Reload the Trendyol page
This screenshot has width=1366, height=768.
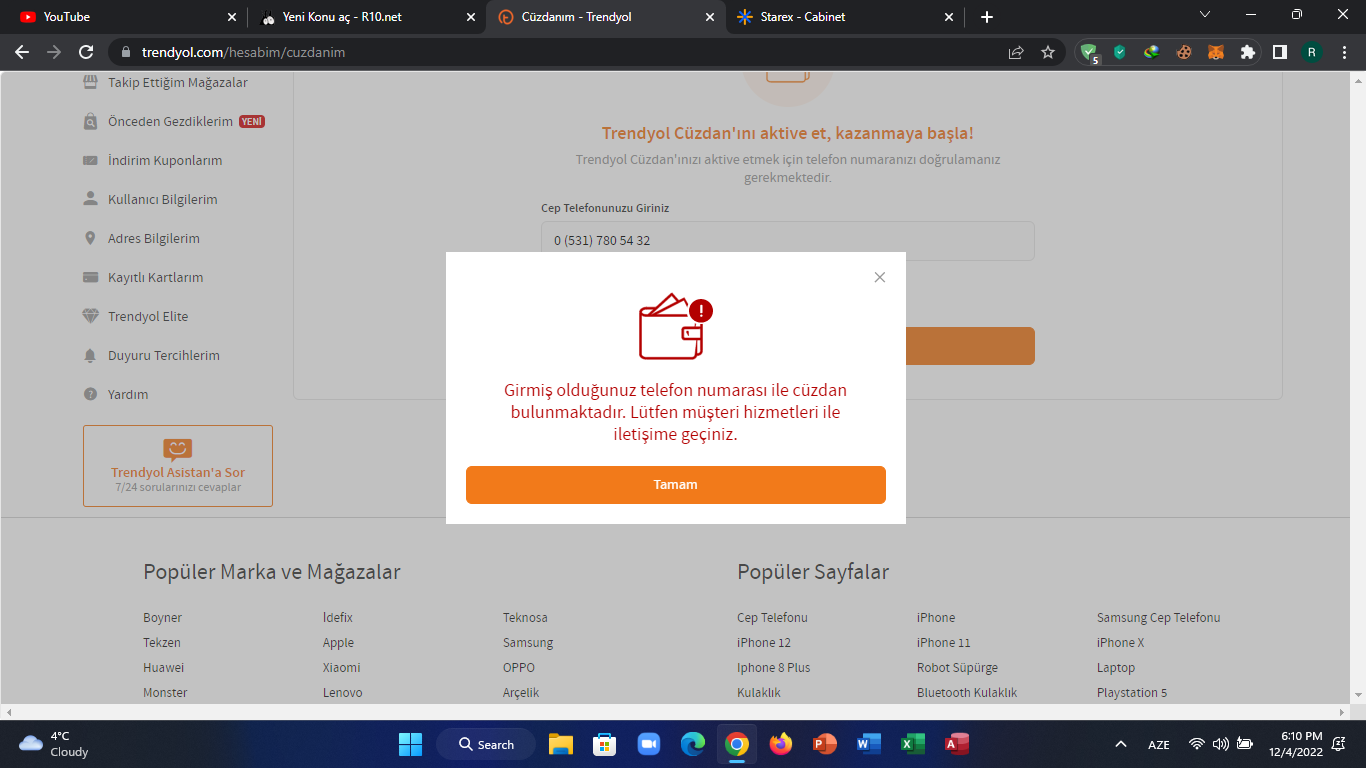(86, 52)
